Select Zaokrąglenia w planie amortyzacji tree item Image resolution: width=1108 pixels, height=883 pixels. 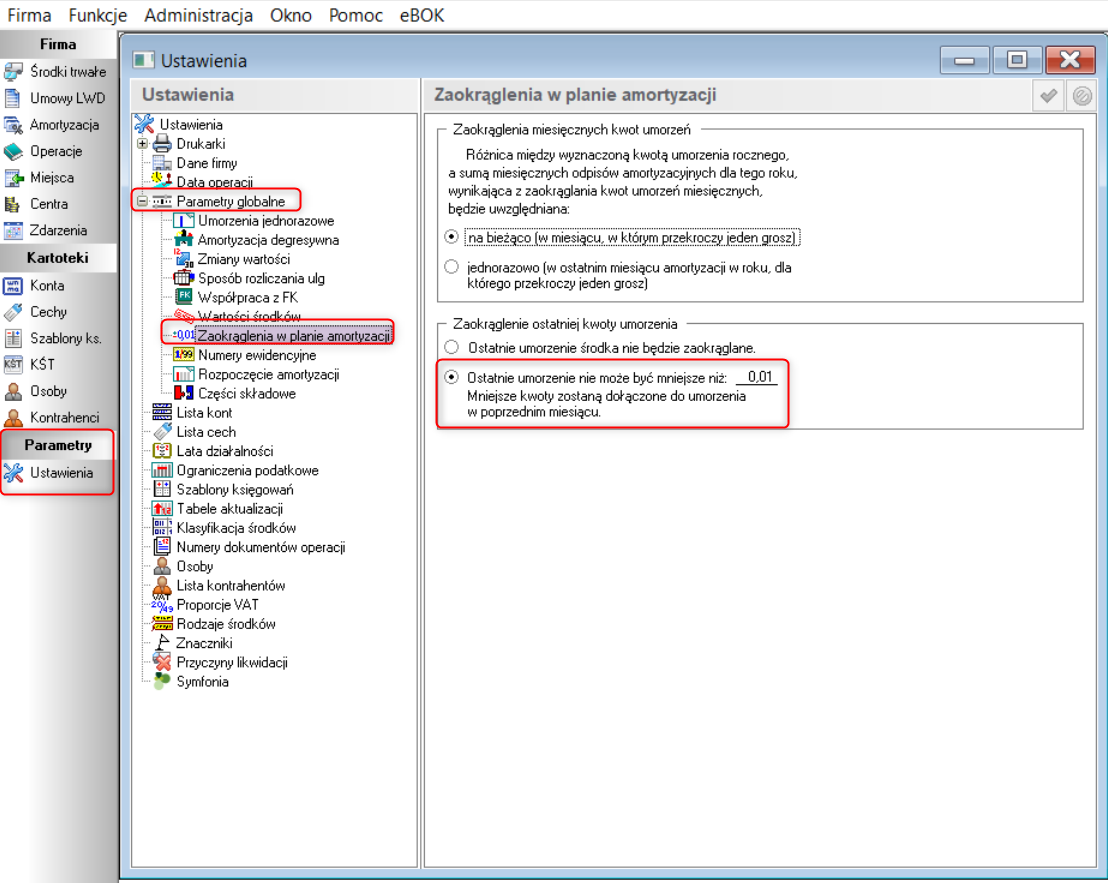(x=293, y=336)
